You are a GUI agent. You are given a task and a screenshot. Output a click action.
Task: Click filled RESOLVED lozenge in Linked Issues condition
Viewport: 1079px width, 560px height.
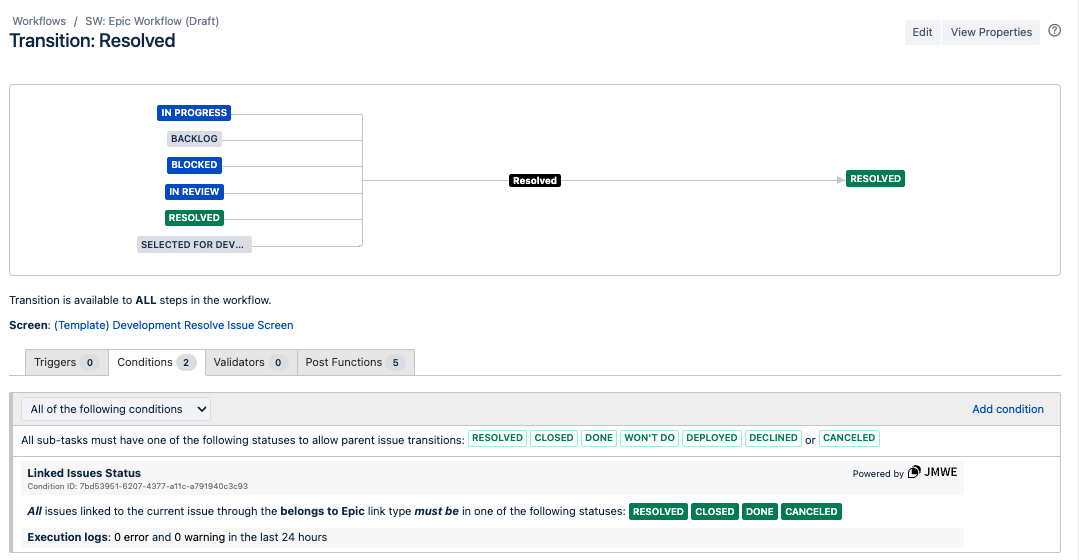pos(658,512)
